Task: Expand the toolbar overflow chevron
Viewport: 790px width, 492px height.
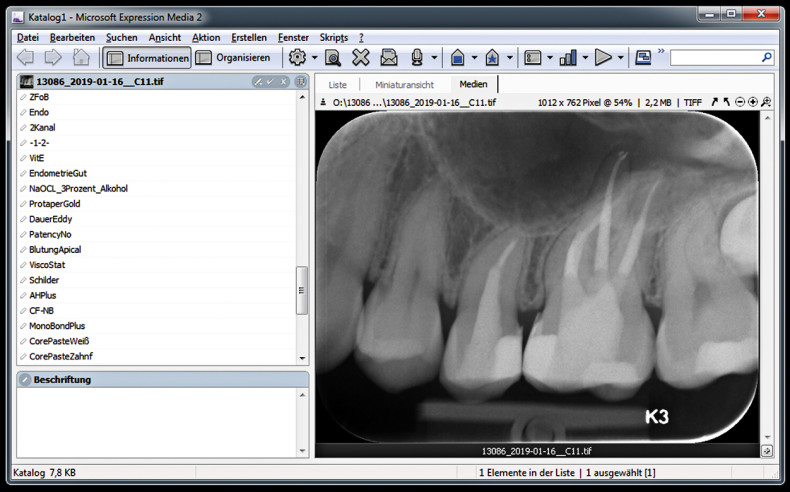Action: coord(661,51)
